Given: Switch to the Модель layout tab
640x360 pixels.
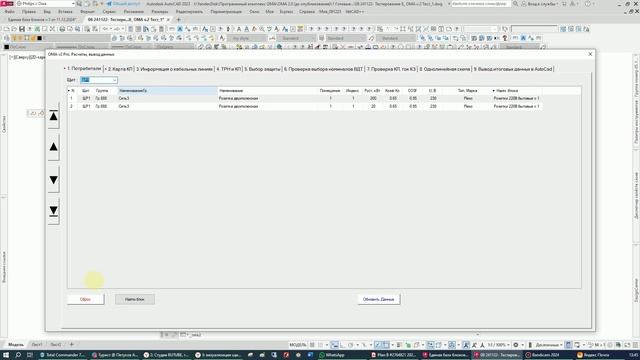Looking at the screenshot, I should tap(16, 344).
